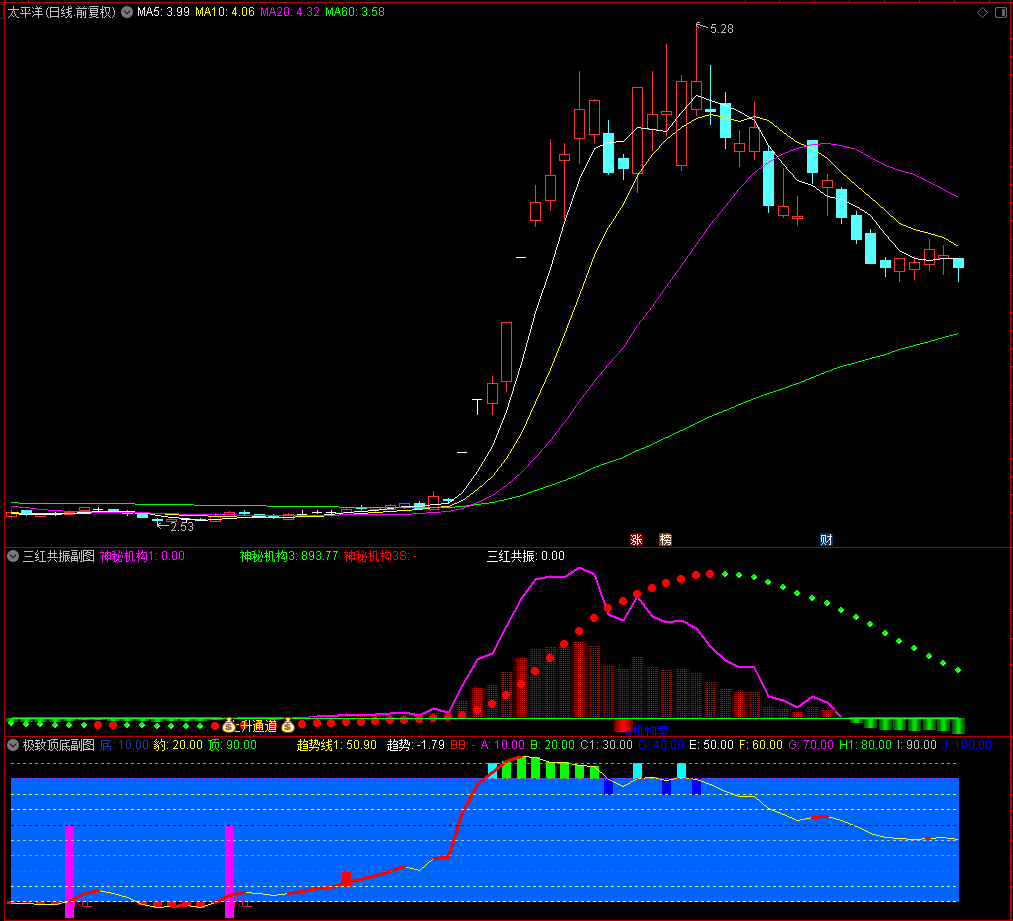Screen dimensions: 1013x921
Task: Click the first magenta 庄 signal bar
Action: [70, 871]
